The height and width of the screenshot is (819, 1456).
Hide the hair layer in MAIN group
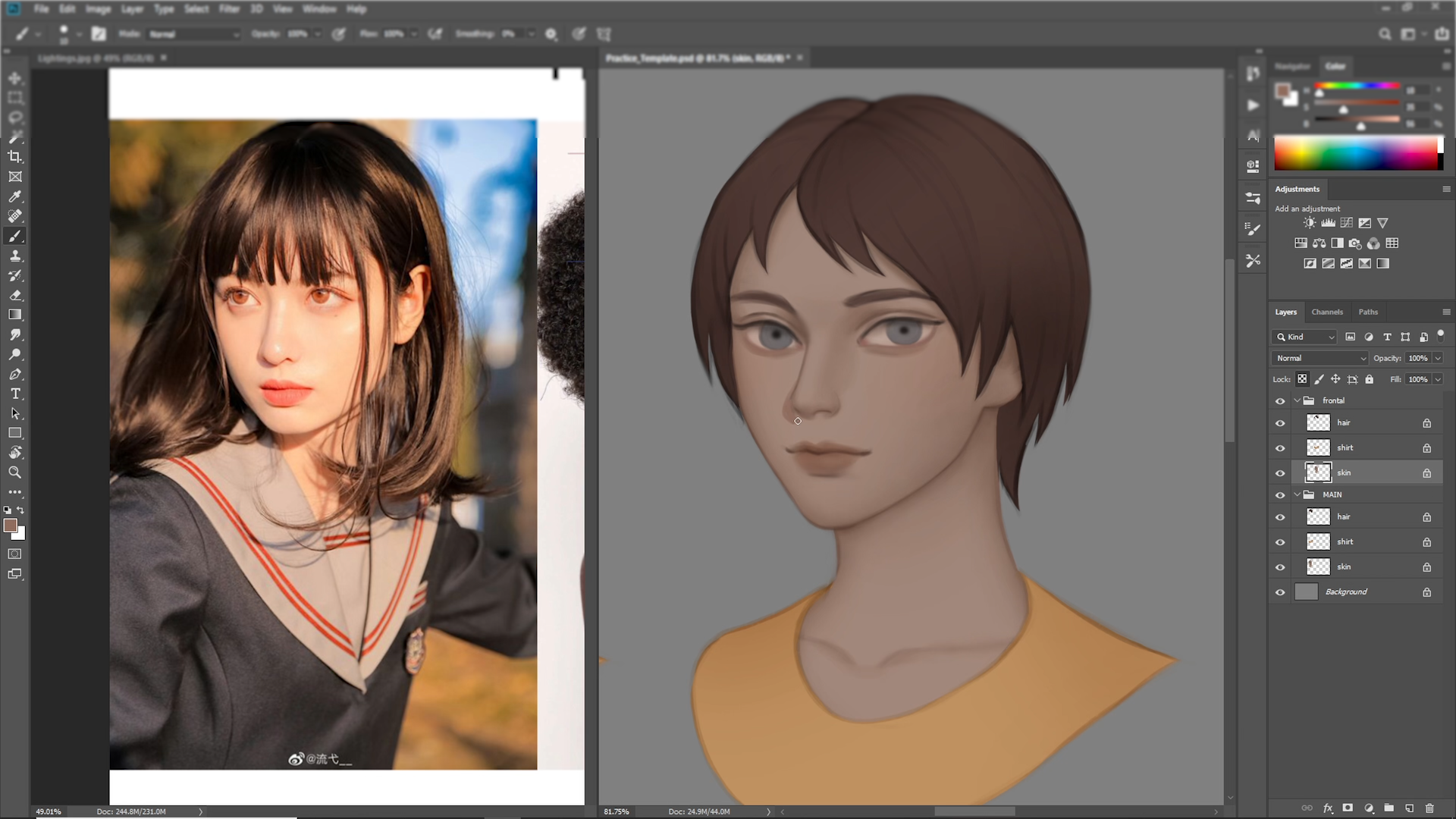[x=1280, y=517]
